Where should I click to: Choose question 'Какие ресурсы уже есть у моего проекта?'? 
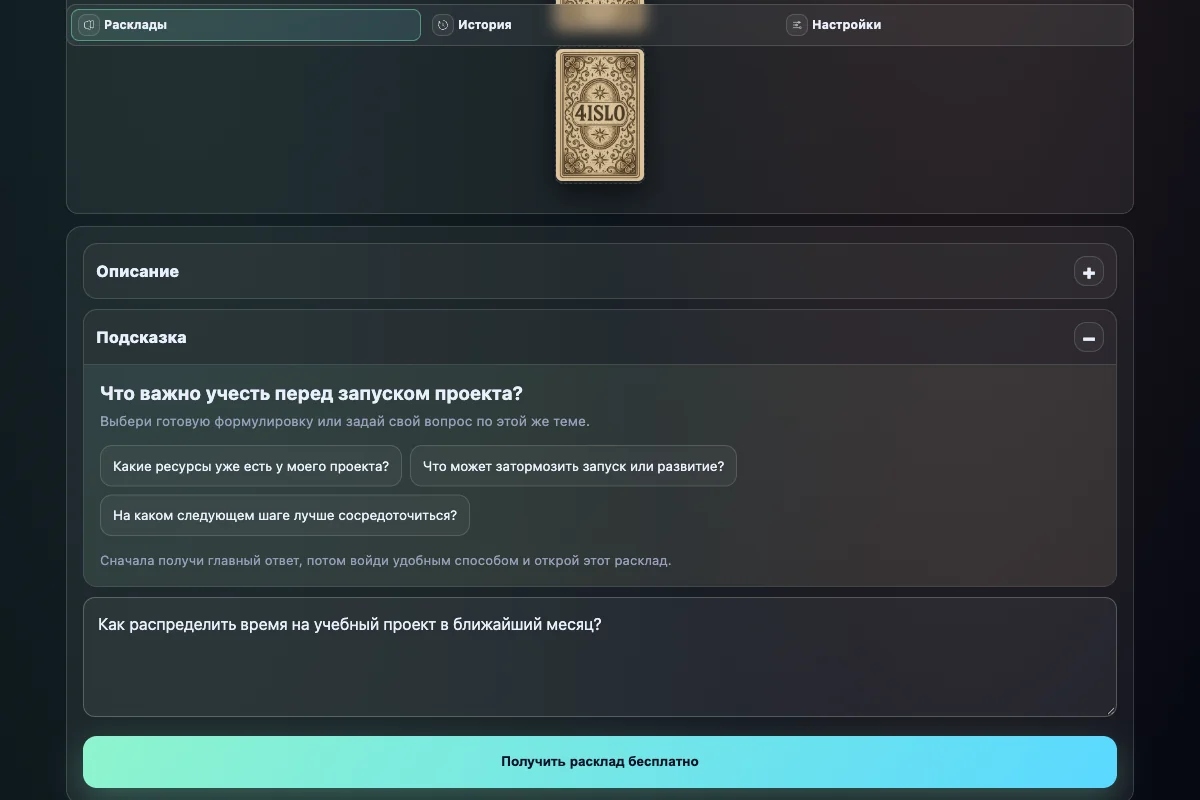[251, 466]
